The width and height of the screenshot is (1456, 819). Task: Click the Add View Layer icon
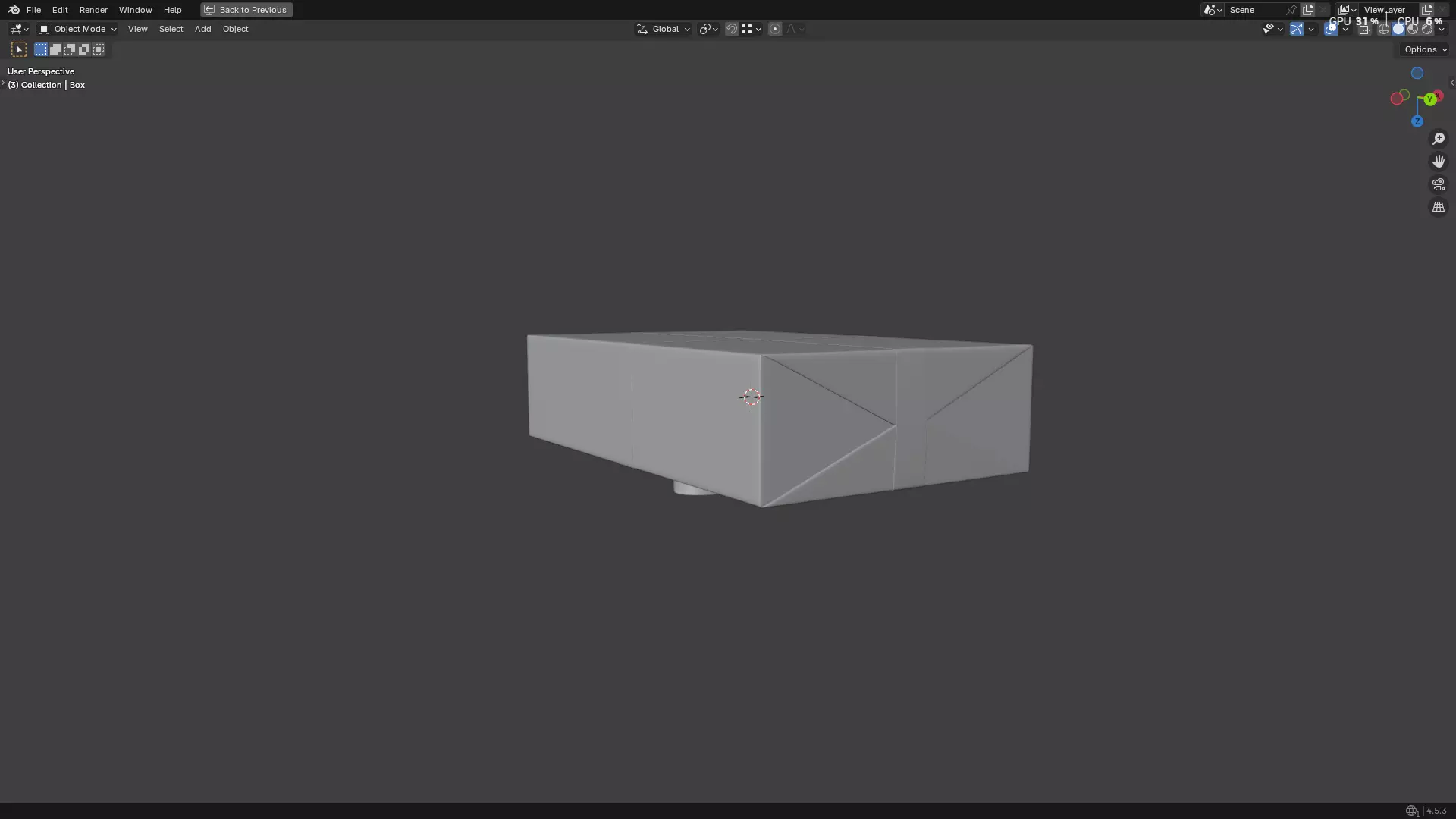(1427, 10)
